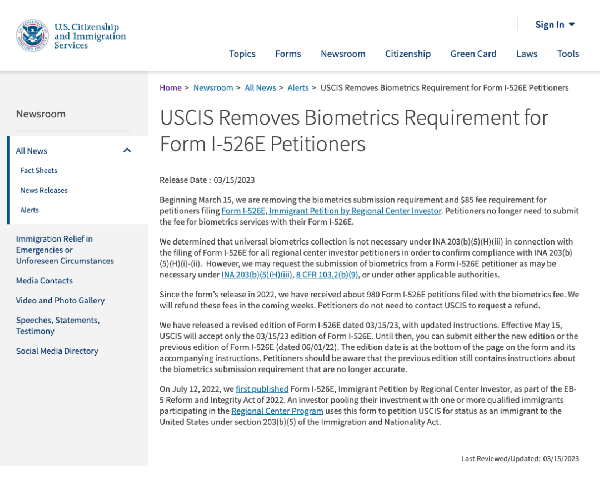Open Social Media Directory link
This screenshot has width=600, height=480.
pyautogui.click(x=57, y=351)
